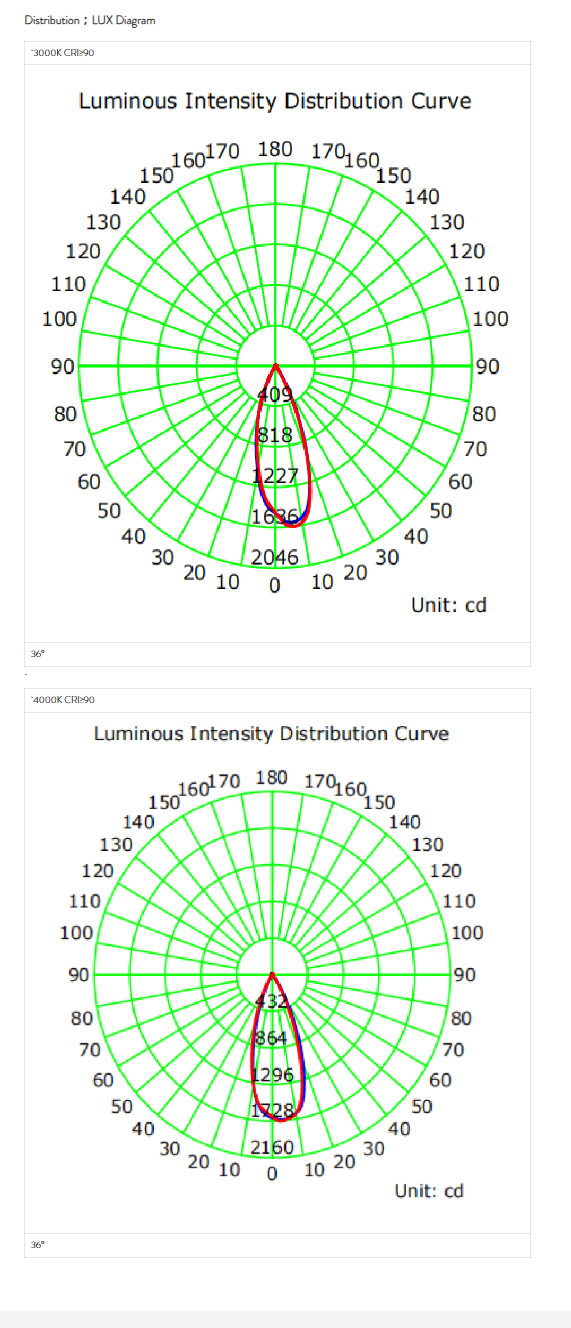Click the 432 intensity value
The image size is (571, 1328).
(273, 1002)
